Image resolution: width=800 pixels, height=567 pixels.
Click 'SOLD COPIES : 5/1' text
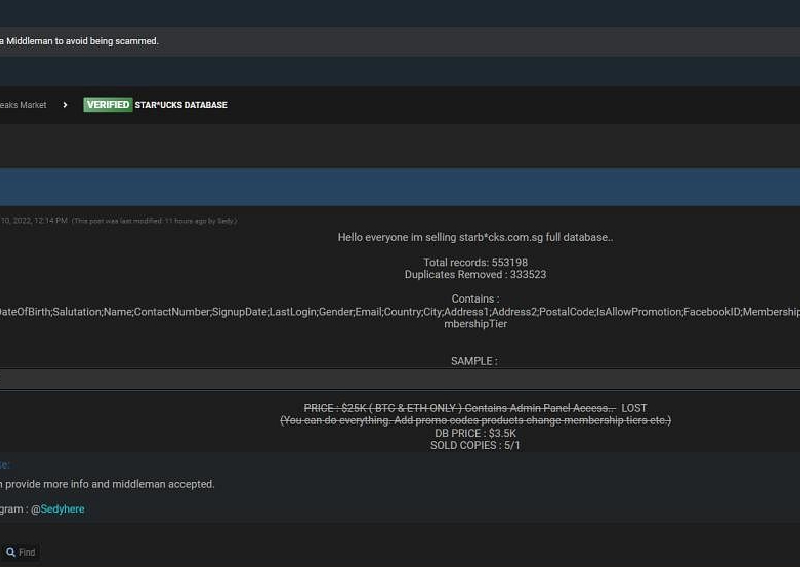point(476,445)
